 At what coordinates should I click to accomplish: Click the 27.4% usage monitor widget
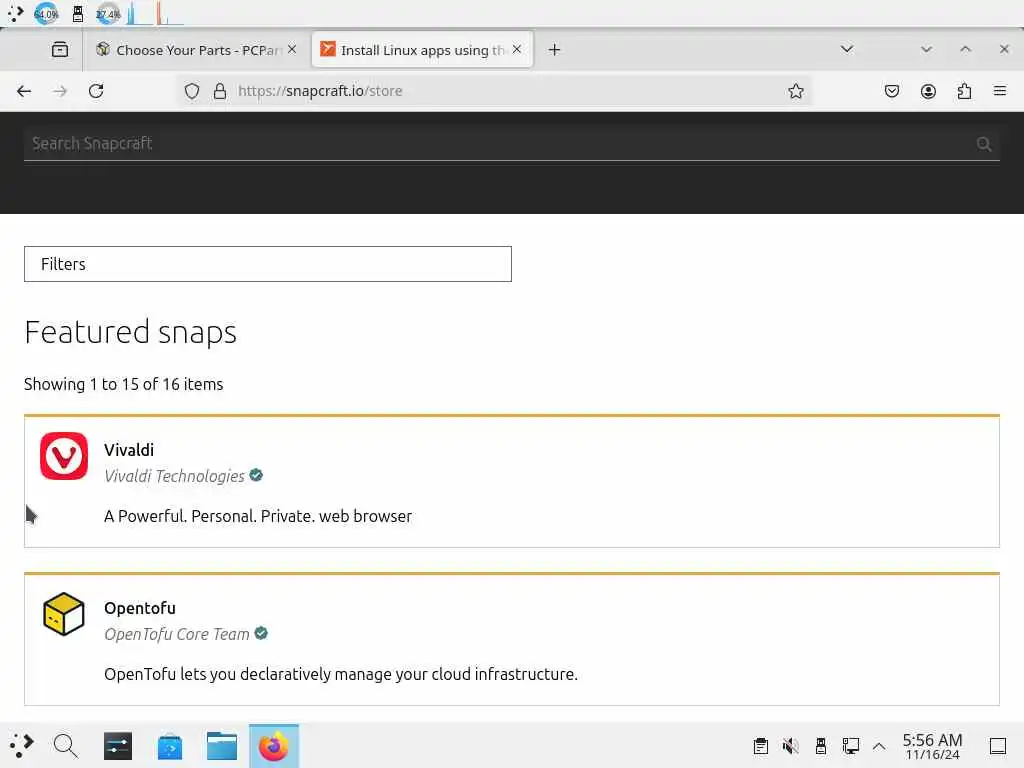(108, 13)
